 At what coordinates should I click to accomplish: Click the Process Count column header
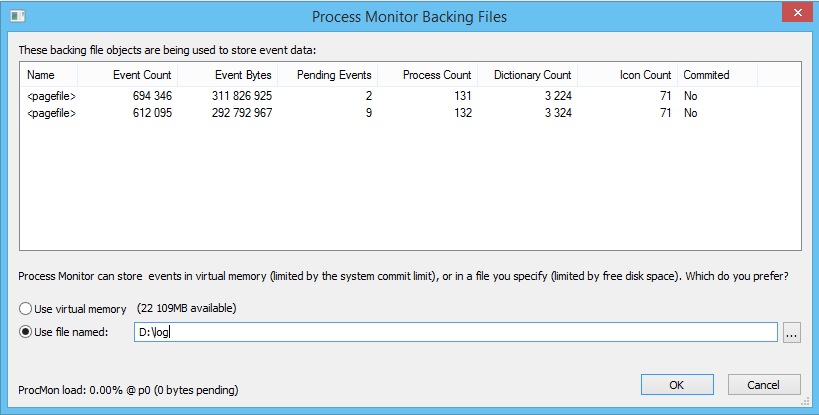[x=437, y=75]
